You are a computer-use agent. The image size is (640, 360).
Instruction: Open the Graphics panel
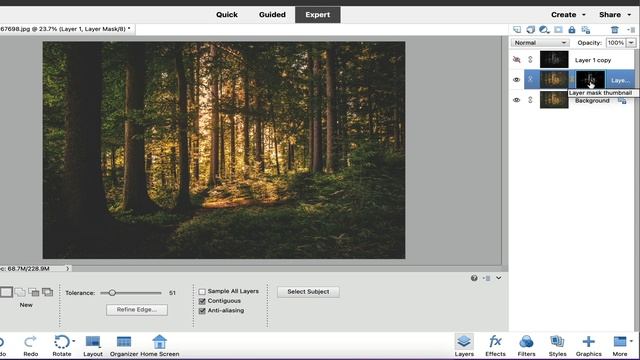tap(589, 346)
